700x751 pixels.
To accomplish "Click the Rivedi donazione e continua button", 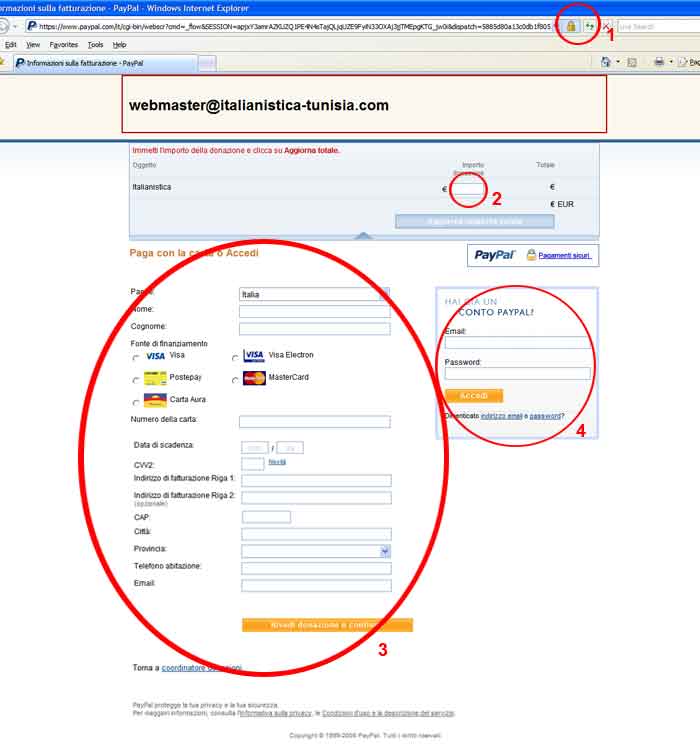I will (x=327, y=625).
